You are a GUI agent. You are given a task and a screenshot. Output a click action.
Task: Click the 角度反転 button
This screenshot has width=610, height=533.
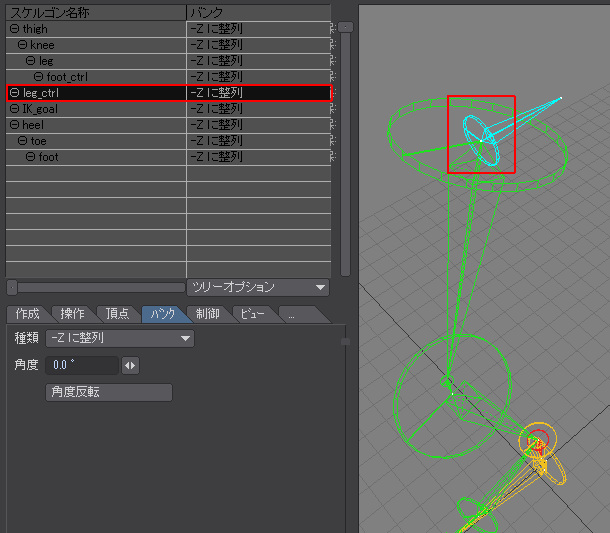tap(109, 392)
